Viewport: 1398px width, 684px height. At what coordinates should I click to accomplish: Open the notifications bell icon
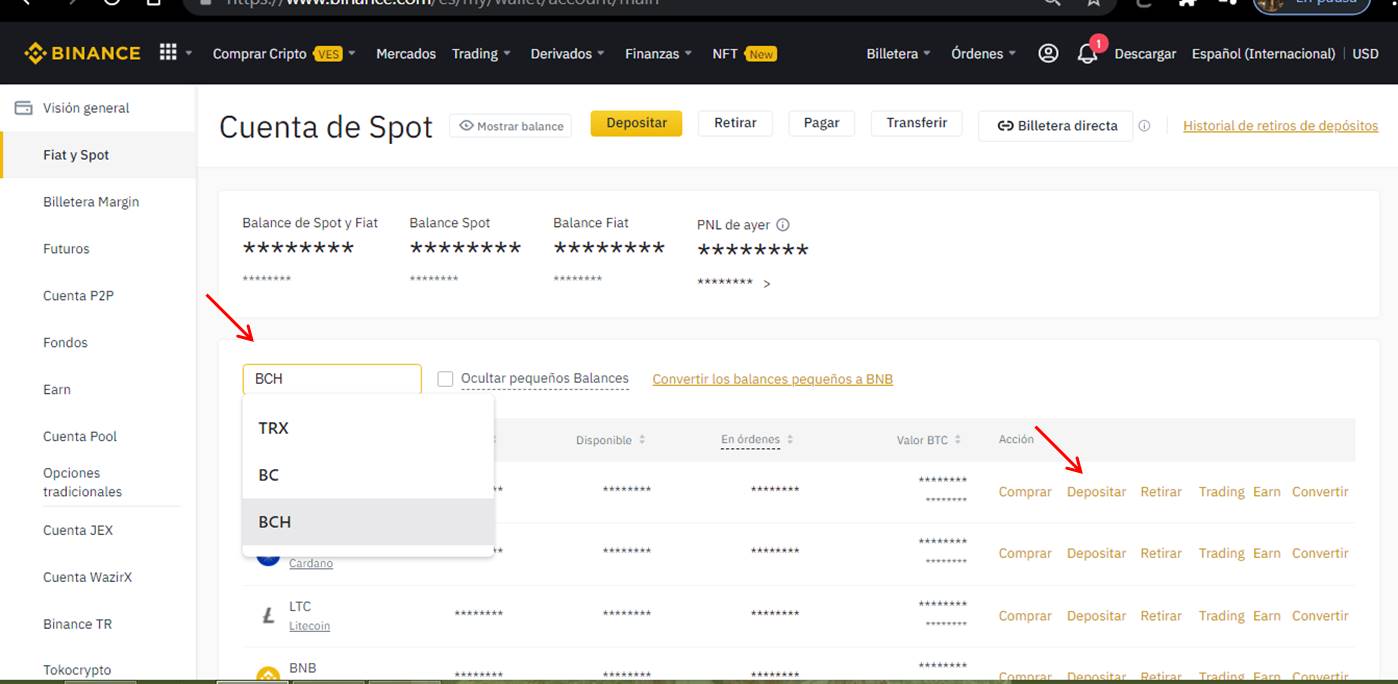click(1087, 54)
